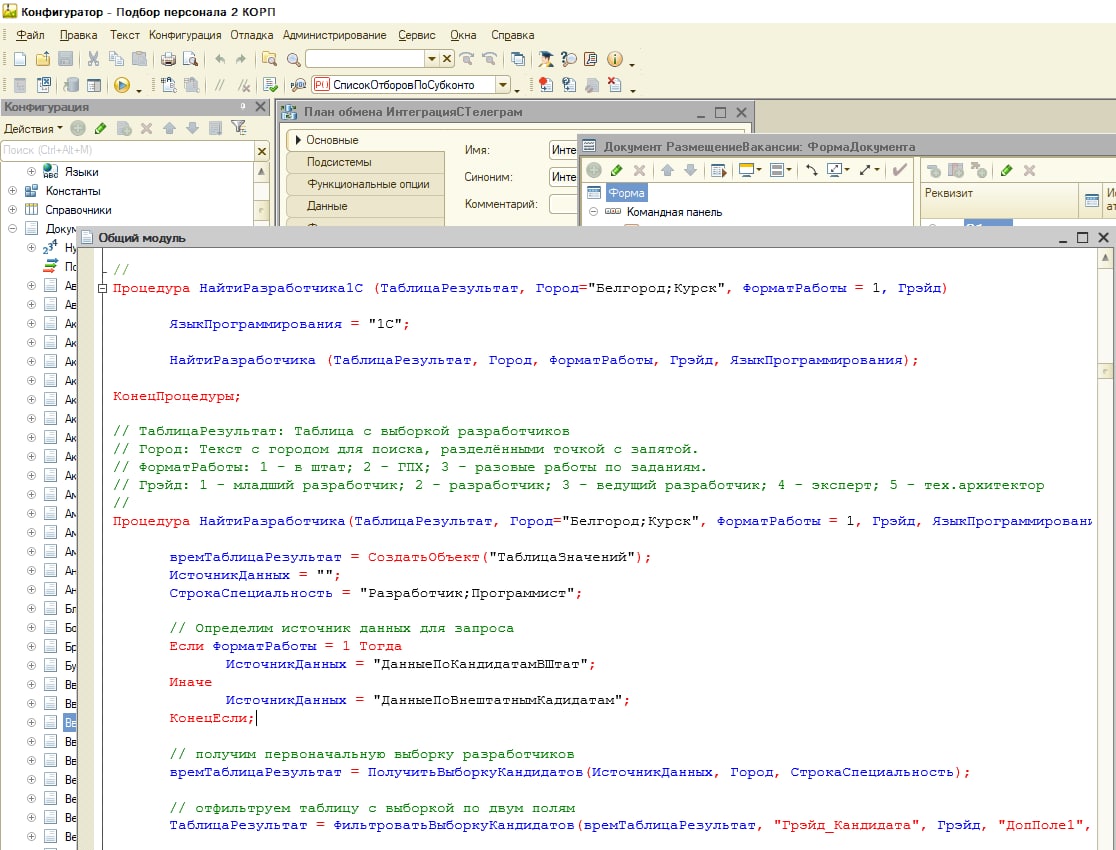Image resolution: width=1116 pixels, height=850 pixels.
Task: Expand the Константы tree node
Action: (13, 191)
